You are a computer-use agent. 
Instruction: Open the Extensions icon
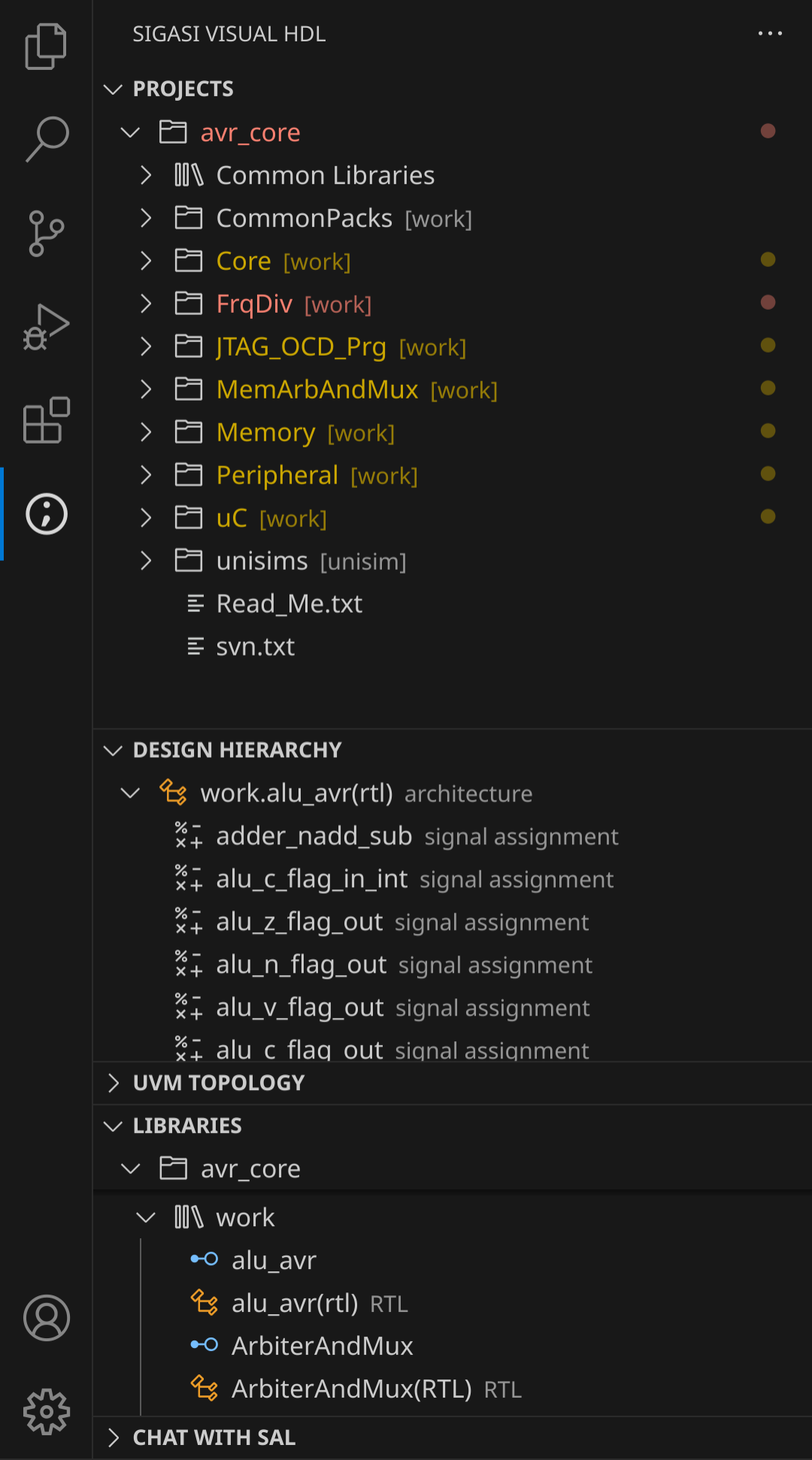coord(46,420)
